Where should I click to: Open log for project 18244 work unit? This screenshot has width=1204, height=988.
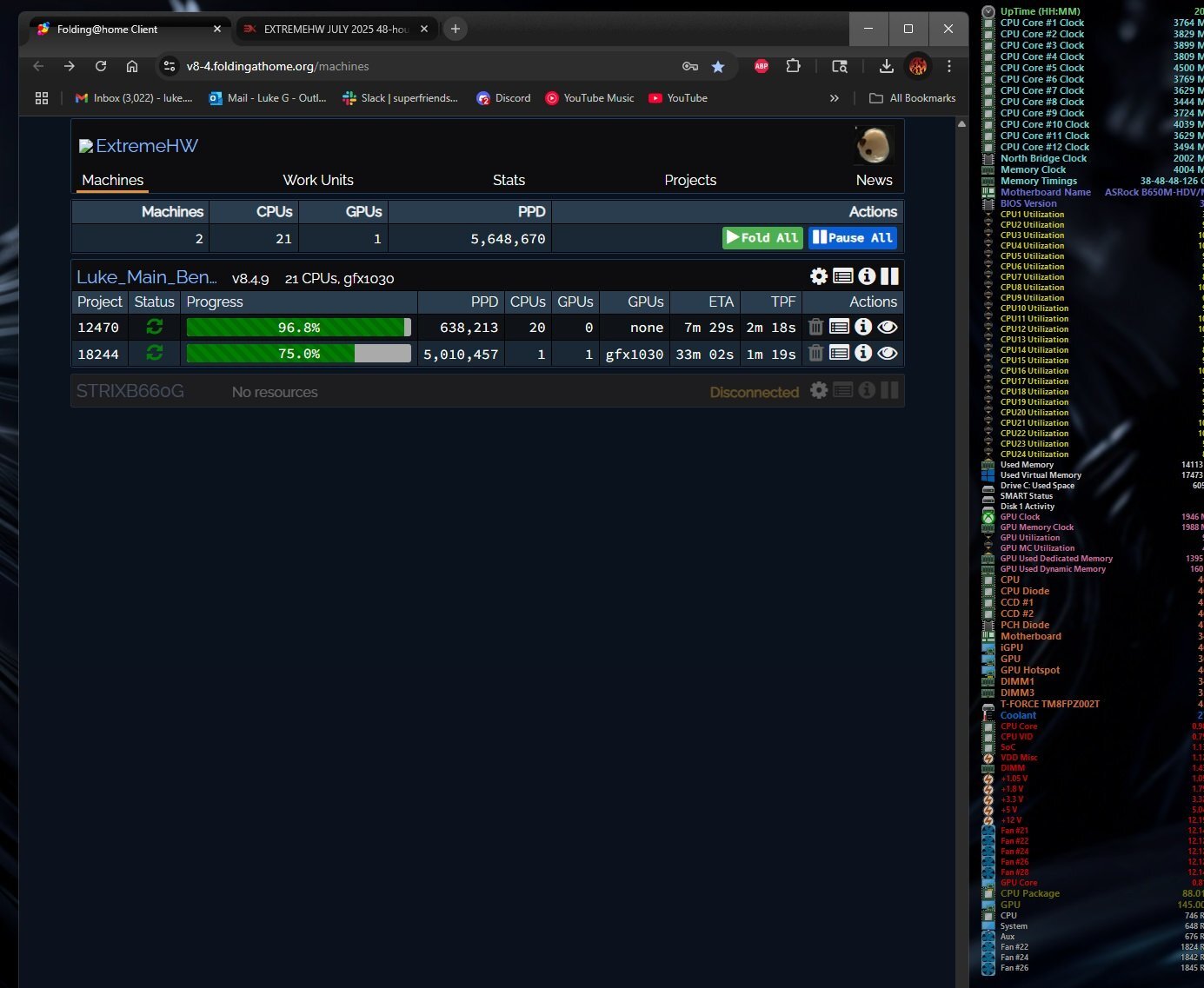(839, 353)
